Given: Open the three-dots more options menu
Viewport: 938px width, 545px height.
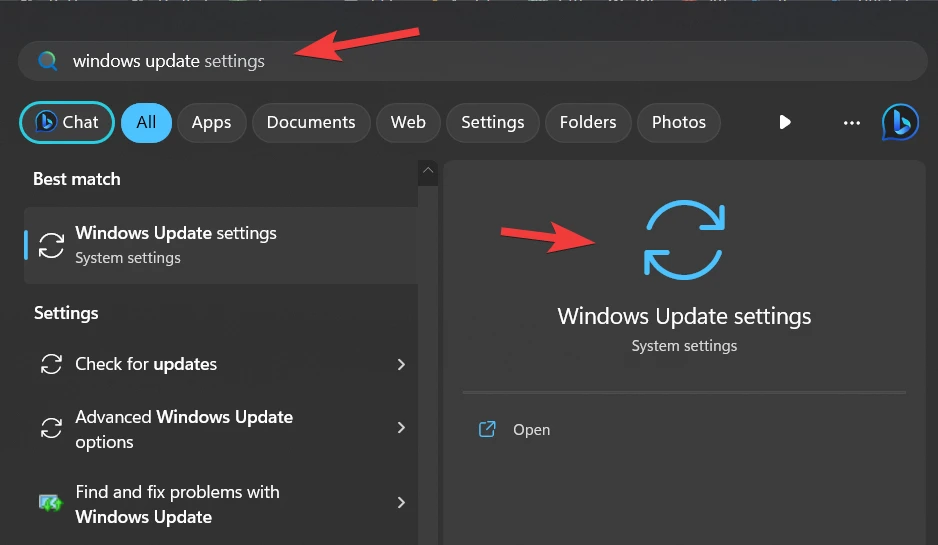Looking at the screenshot, I should 851,123.
